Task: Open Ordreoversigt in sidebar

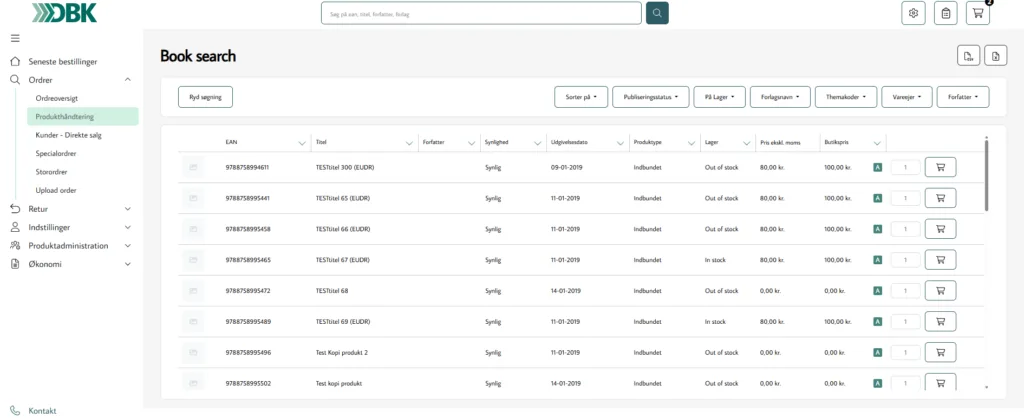Action: coord(57,98)
